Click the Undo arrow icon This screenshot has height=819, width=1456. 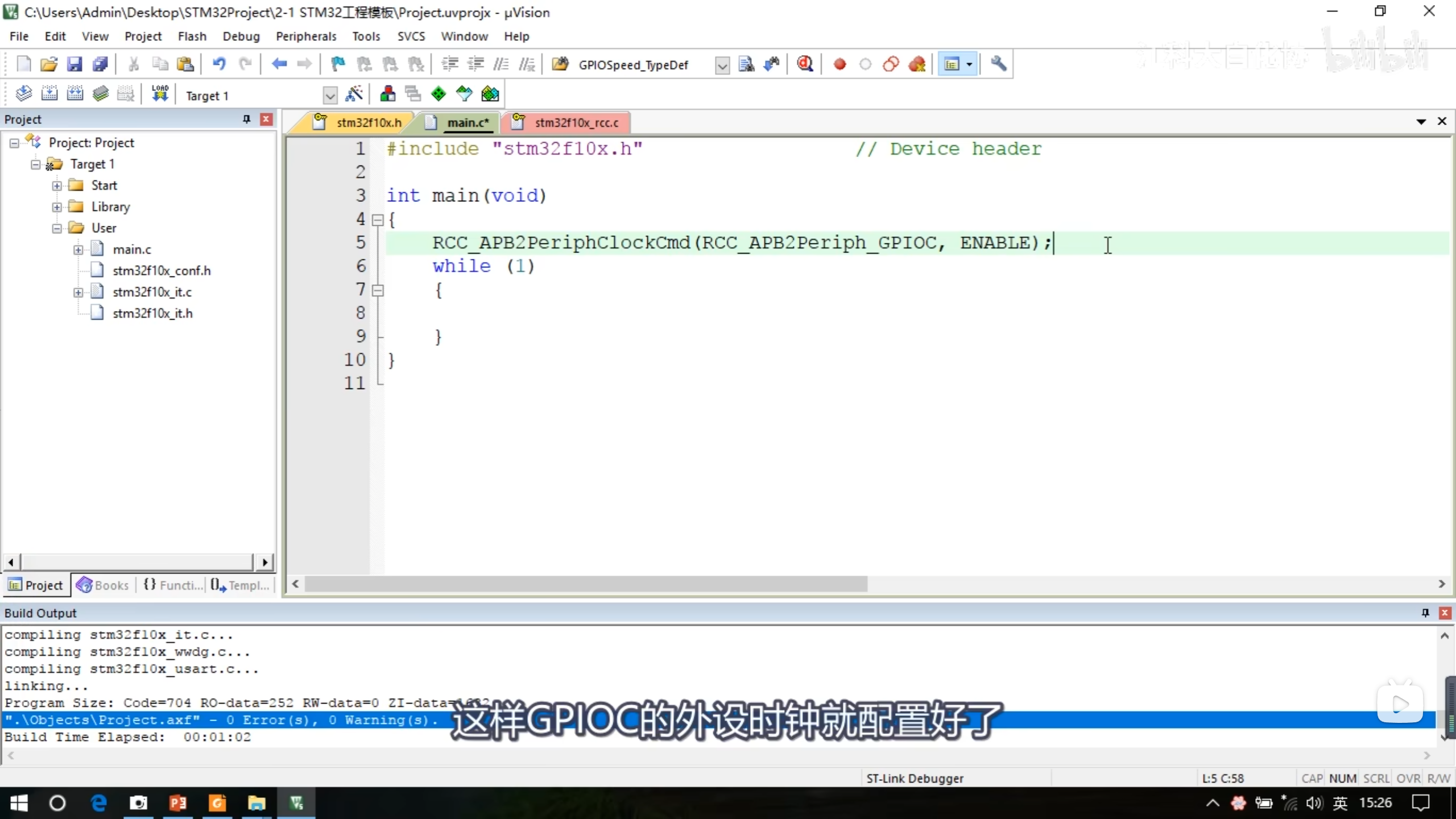[219, 64]
